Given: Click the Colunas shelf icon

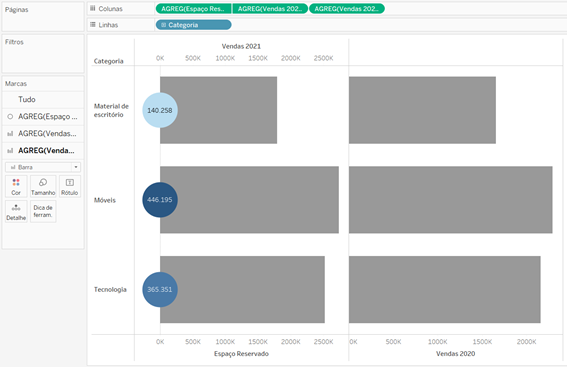Looking at the screenshot, I should point(93,8).
